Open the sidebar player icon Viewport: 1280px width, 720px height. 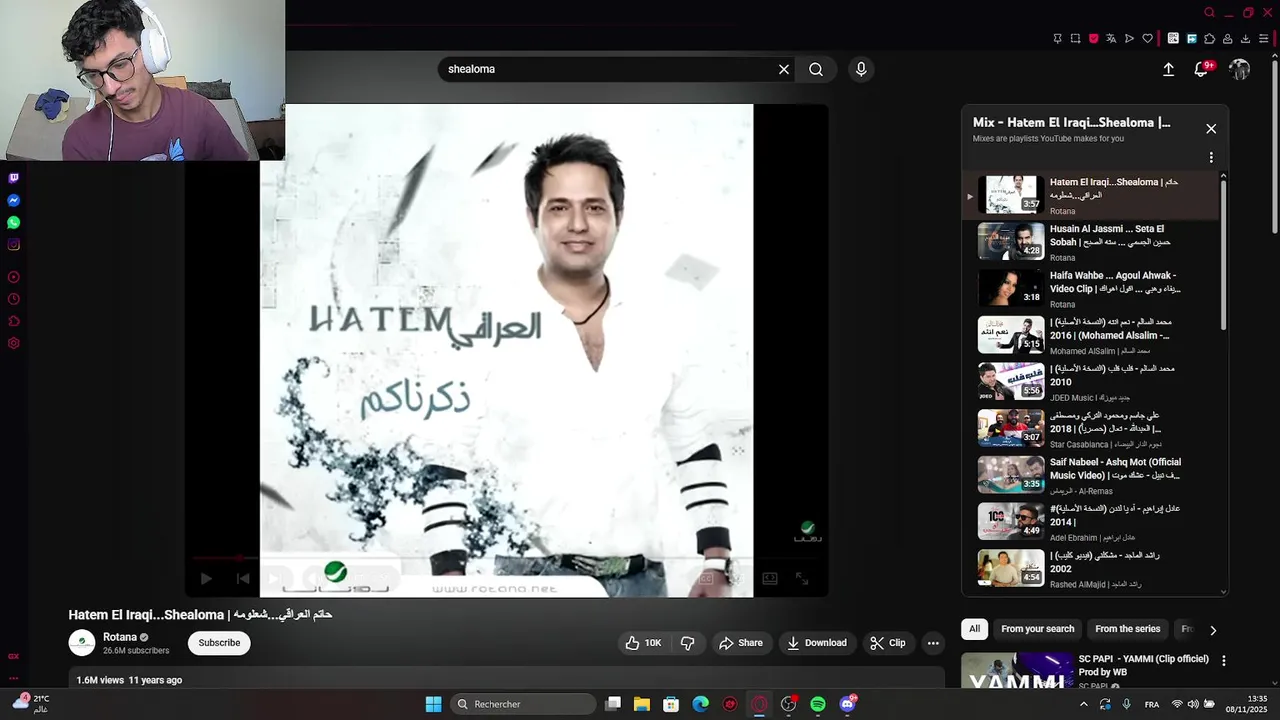click(x=13, y=277)
